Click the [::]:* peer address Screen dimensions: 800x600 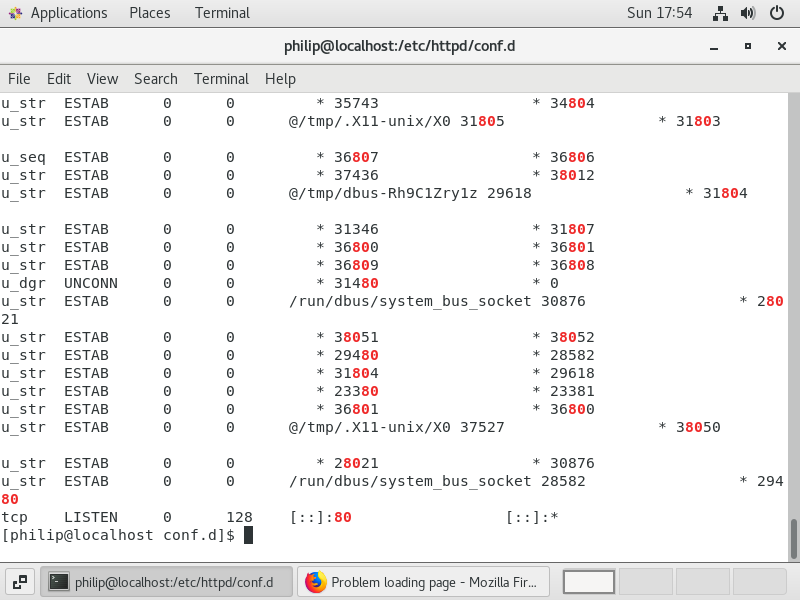pyautogui.click(x=532, y=517)
